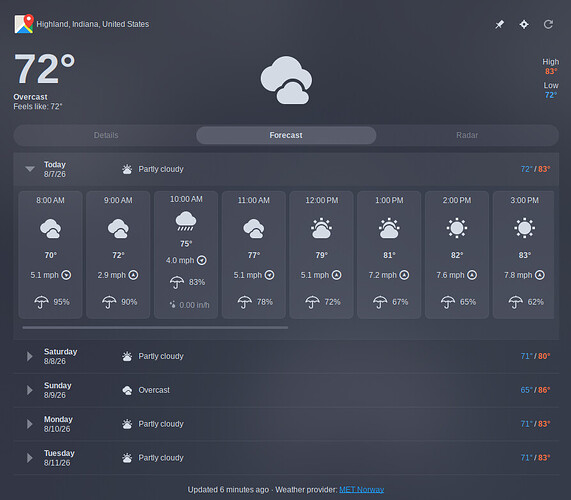This screenshot has height=500, width=571.
Task: Select the Forecast tab
Action: point(286,135)
